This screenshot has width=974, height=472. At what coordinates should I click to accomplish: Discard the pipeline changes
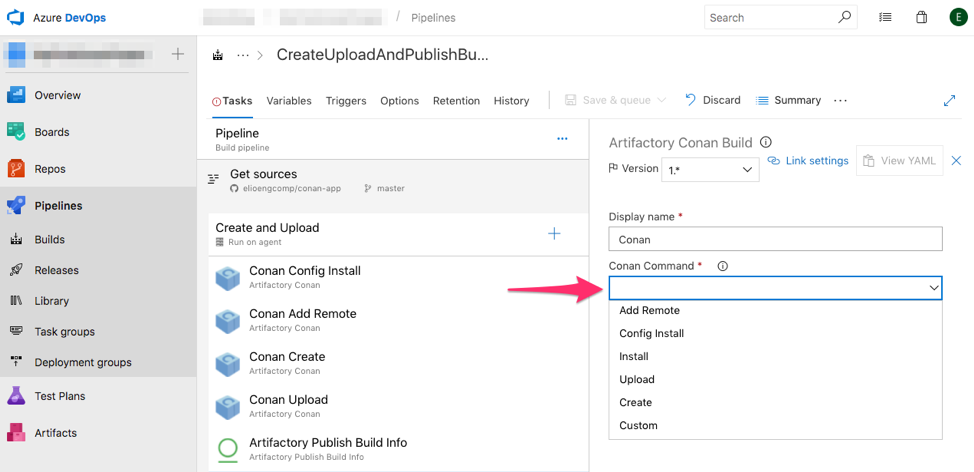pos(713,100)
